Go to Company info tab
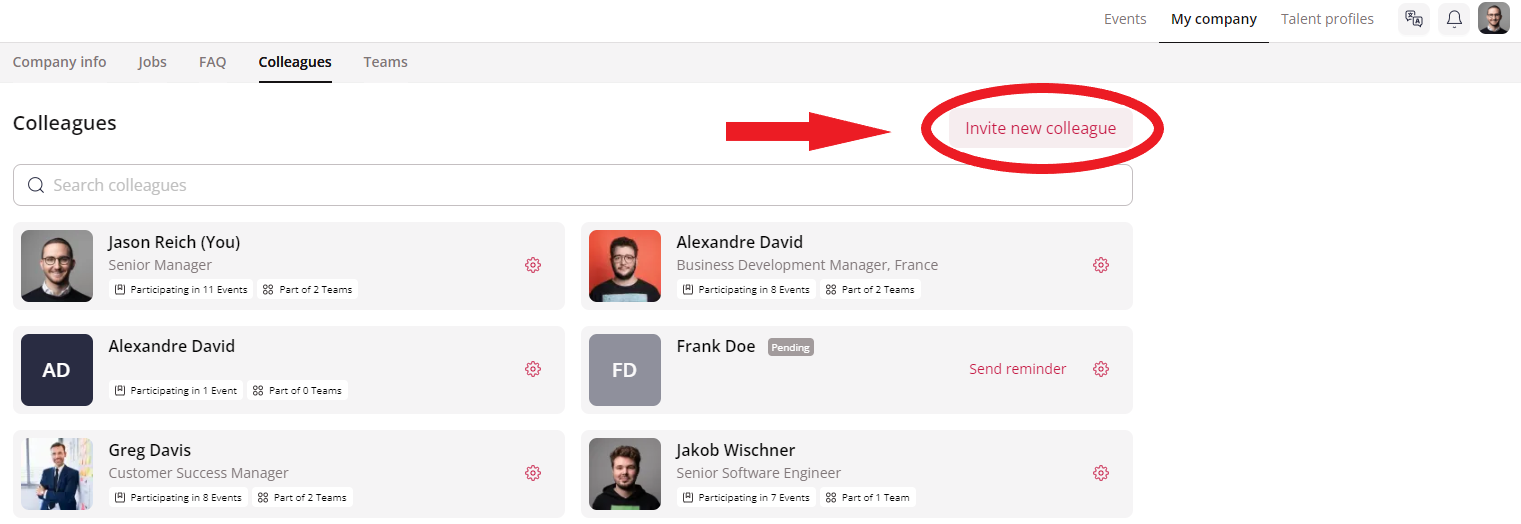The width and height of the screenshot is (1521, 524). click(x=59, y=62)
